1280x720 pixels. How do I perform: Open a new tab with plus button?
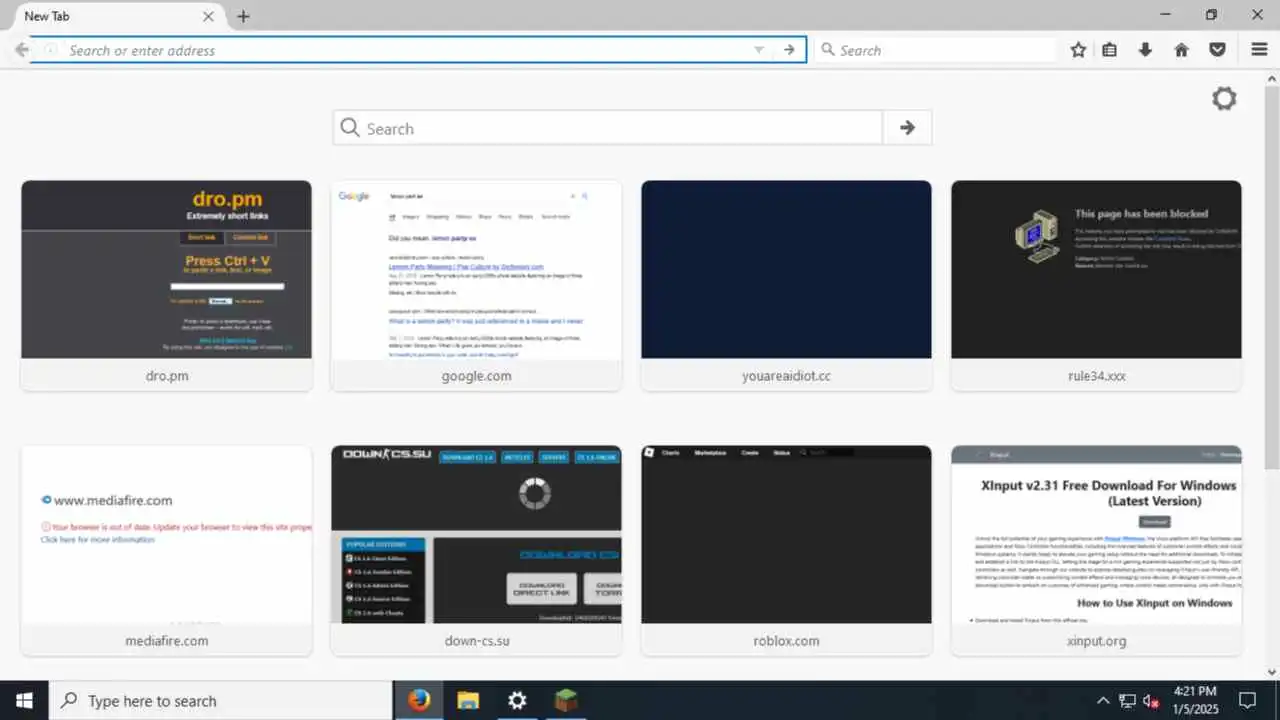(x=243, y=16)
